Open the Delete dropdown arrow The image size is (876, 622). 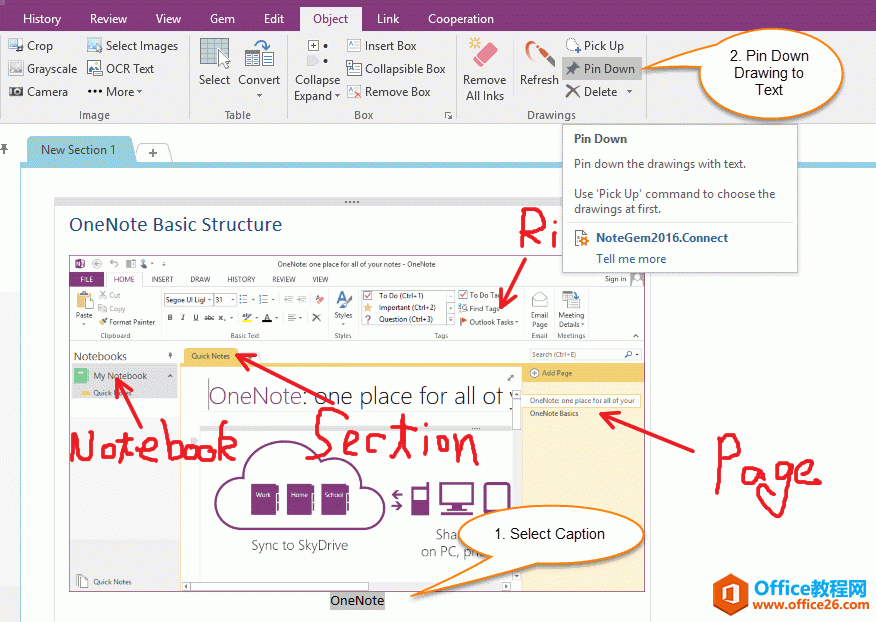pos(630,92)
